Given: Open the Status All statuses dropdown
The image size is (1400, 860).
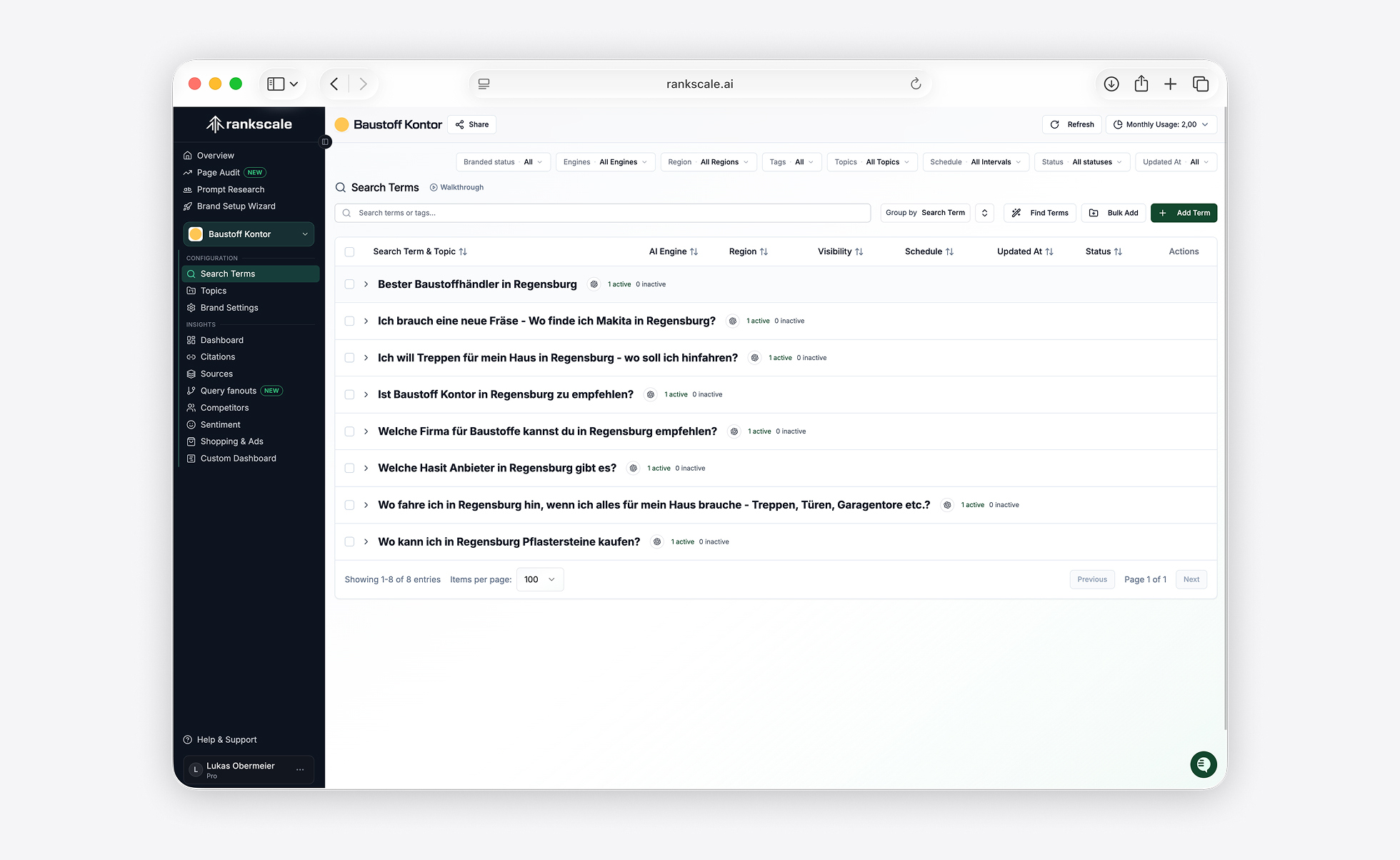Looking at the screenshot, I should pos(1081,162).
